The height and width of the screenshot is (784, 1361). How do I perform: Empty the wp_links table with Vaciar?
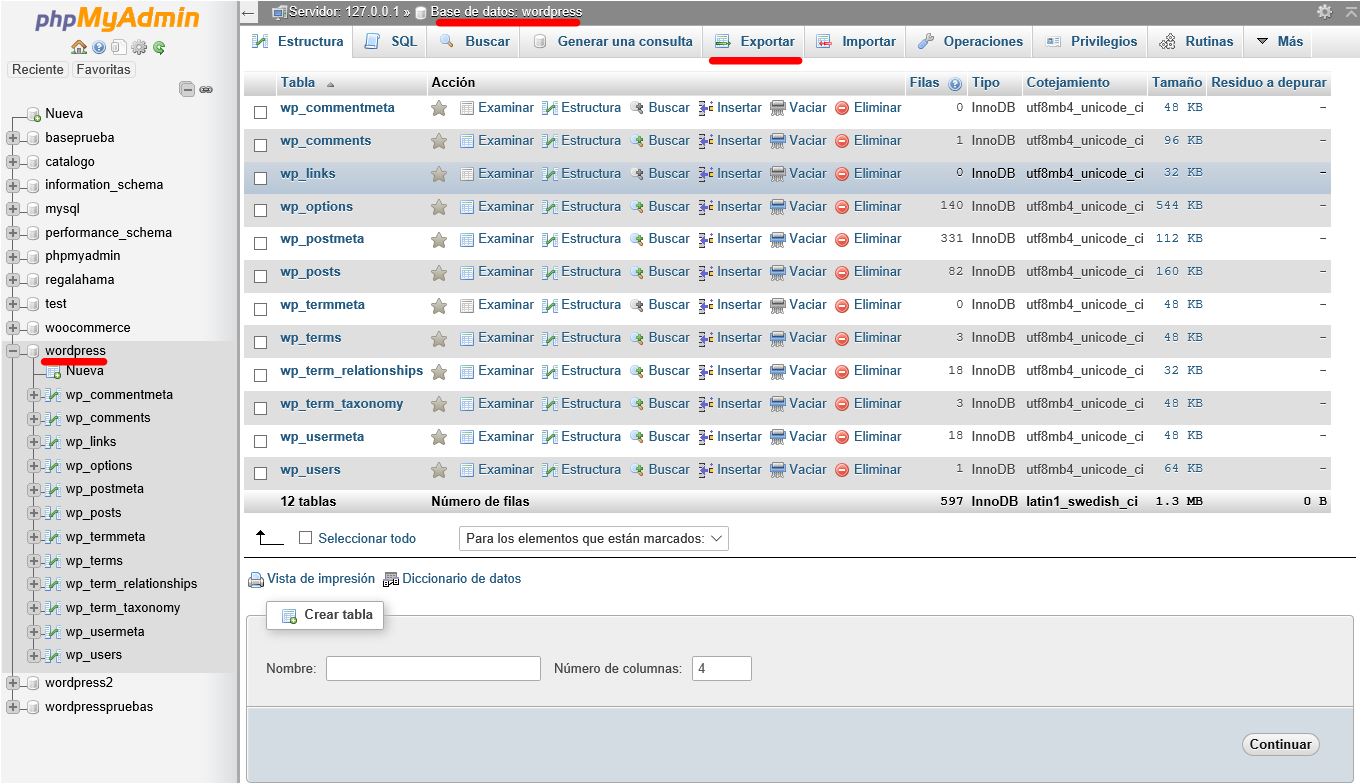pos(798,174)
